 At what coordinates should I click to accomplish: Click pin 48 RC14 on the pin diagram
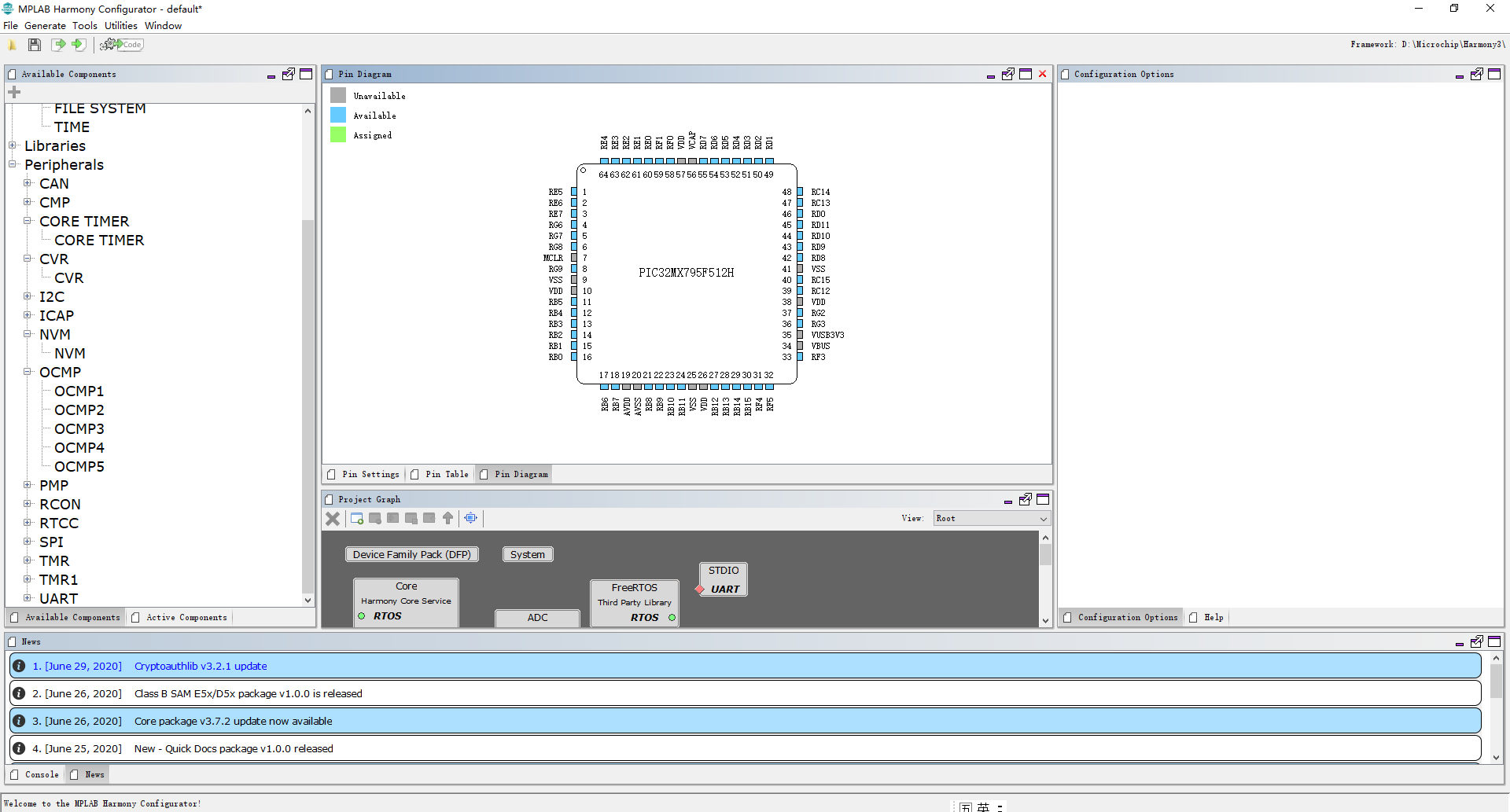point(800,192)
